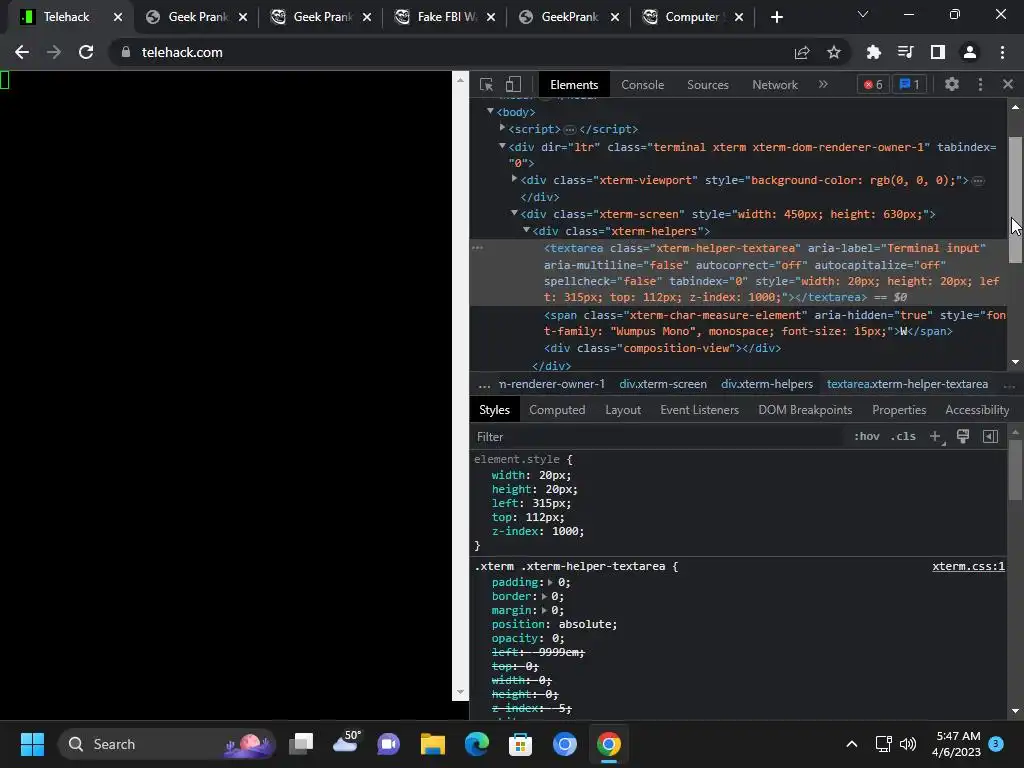Screen dimensions: 1024x768
Task: Bookmark this page star icon
Action: pyautogui.click(x=833, y=52)
